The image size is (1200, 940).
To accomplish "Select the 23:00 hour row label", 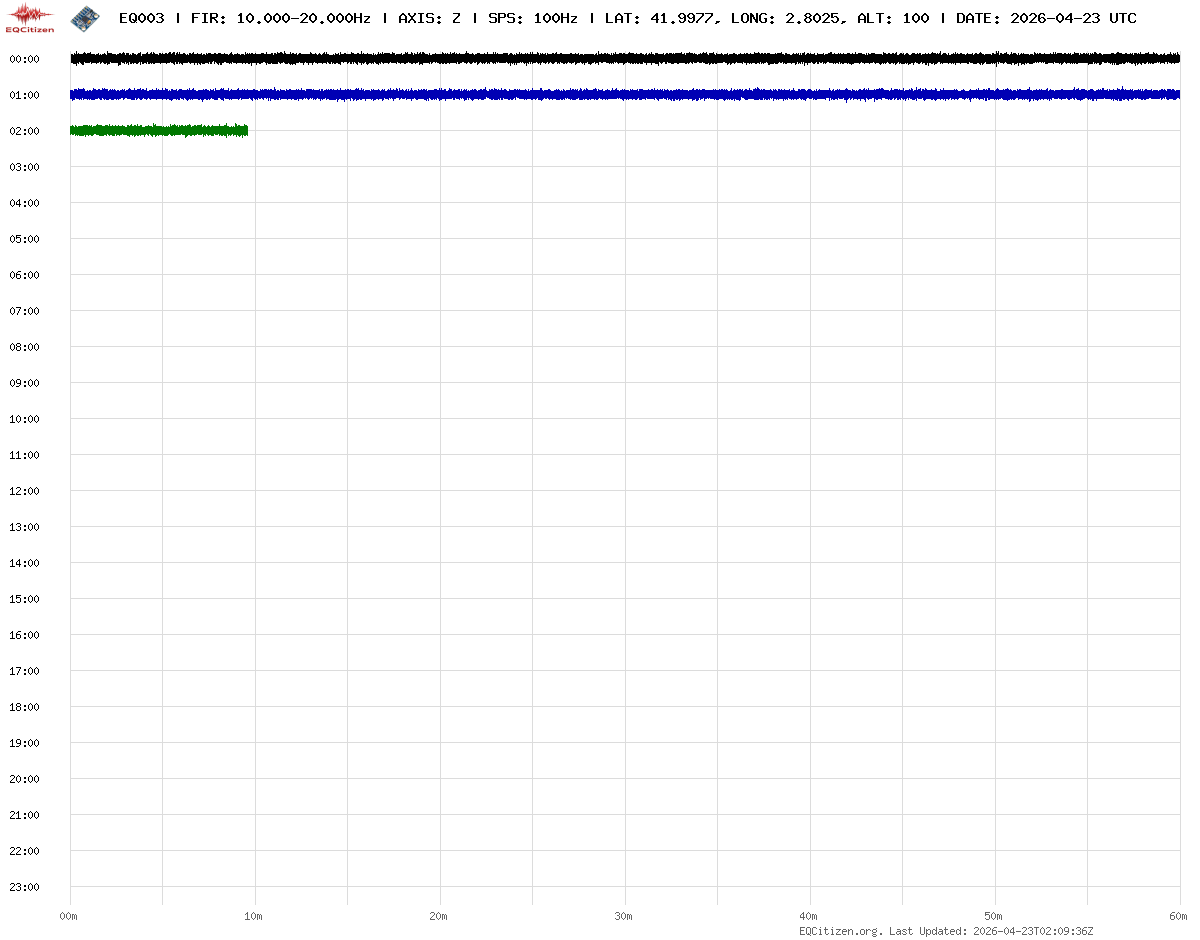I will coord(24,887).
